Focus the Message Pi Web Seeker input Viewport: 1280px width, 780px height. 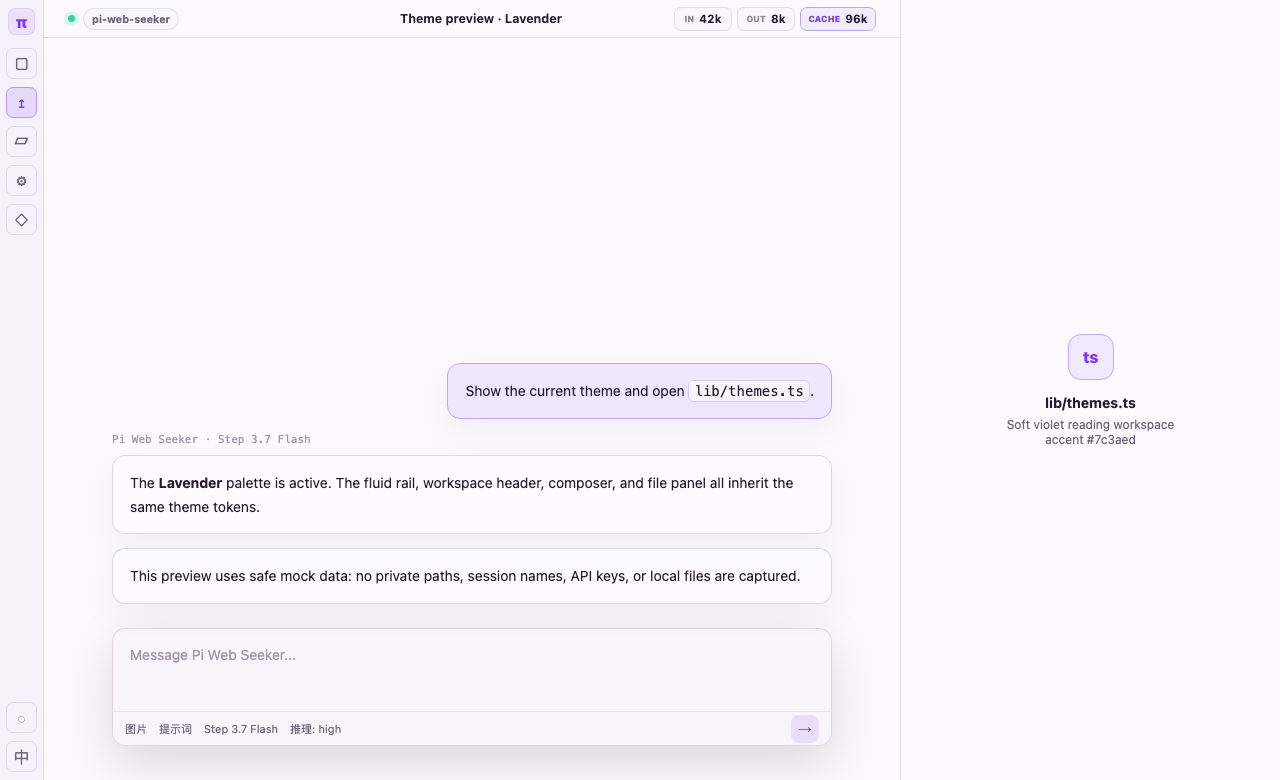point(472,670)
